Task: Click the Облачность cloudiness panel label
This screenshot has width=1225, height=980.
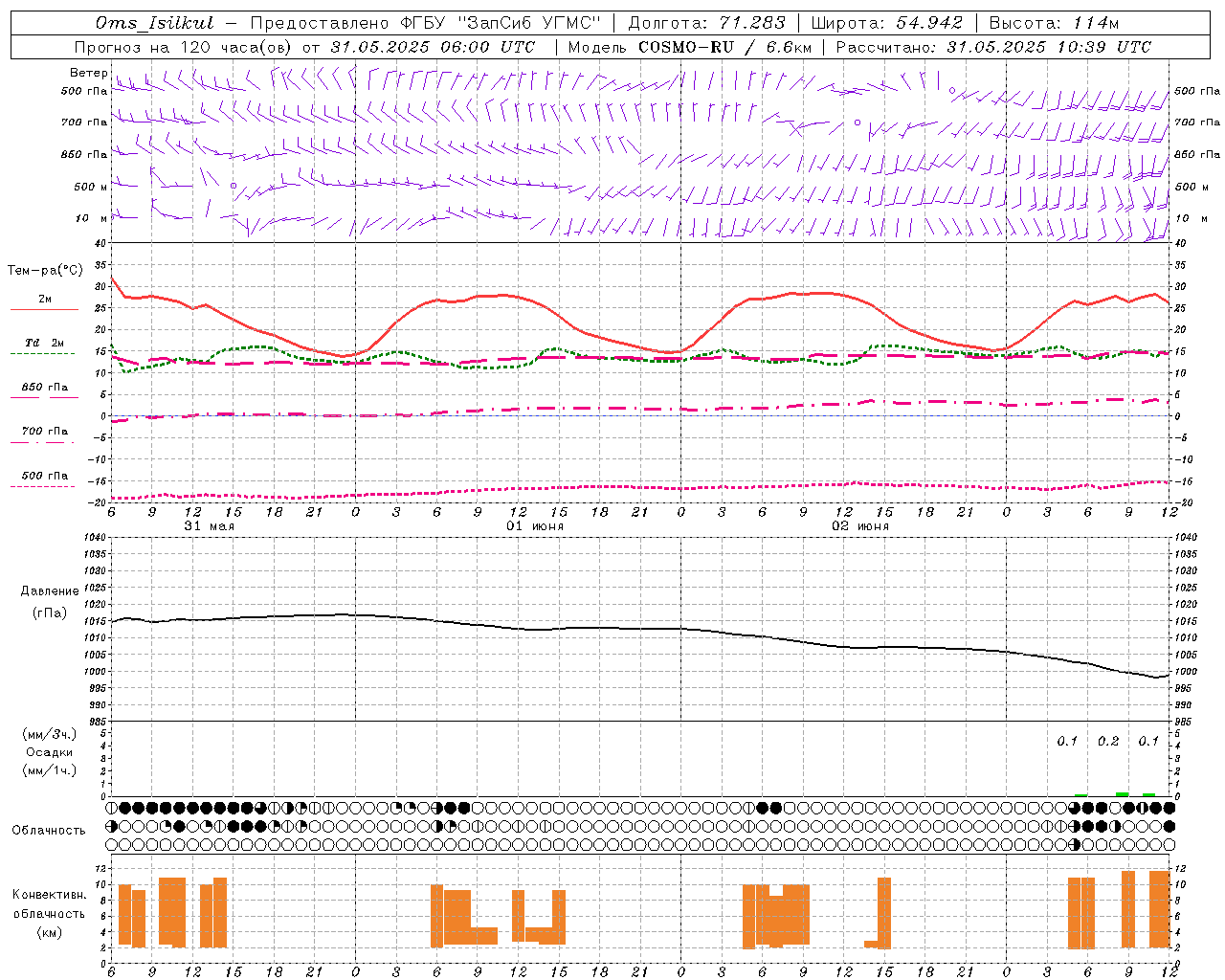Action: tap(49, 831)
